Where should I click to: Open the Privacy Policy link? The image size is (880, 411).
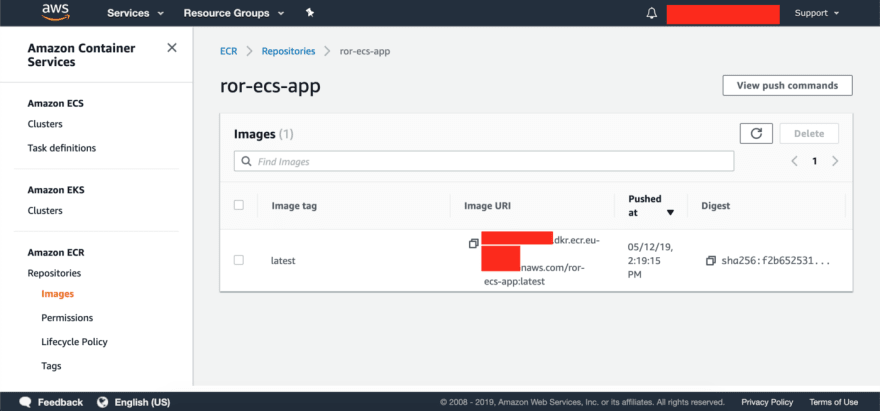[x=767, y=402]
